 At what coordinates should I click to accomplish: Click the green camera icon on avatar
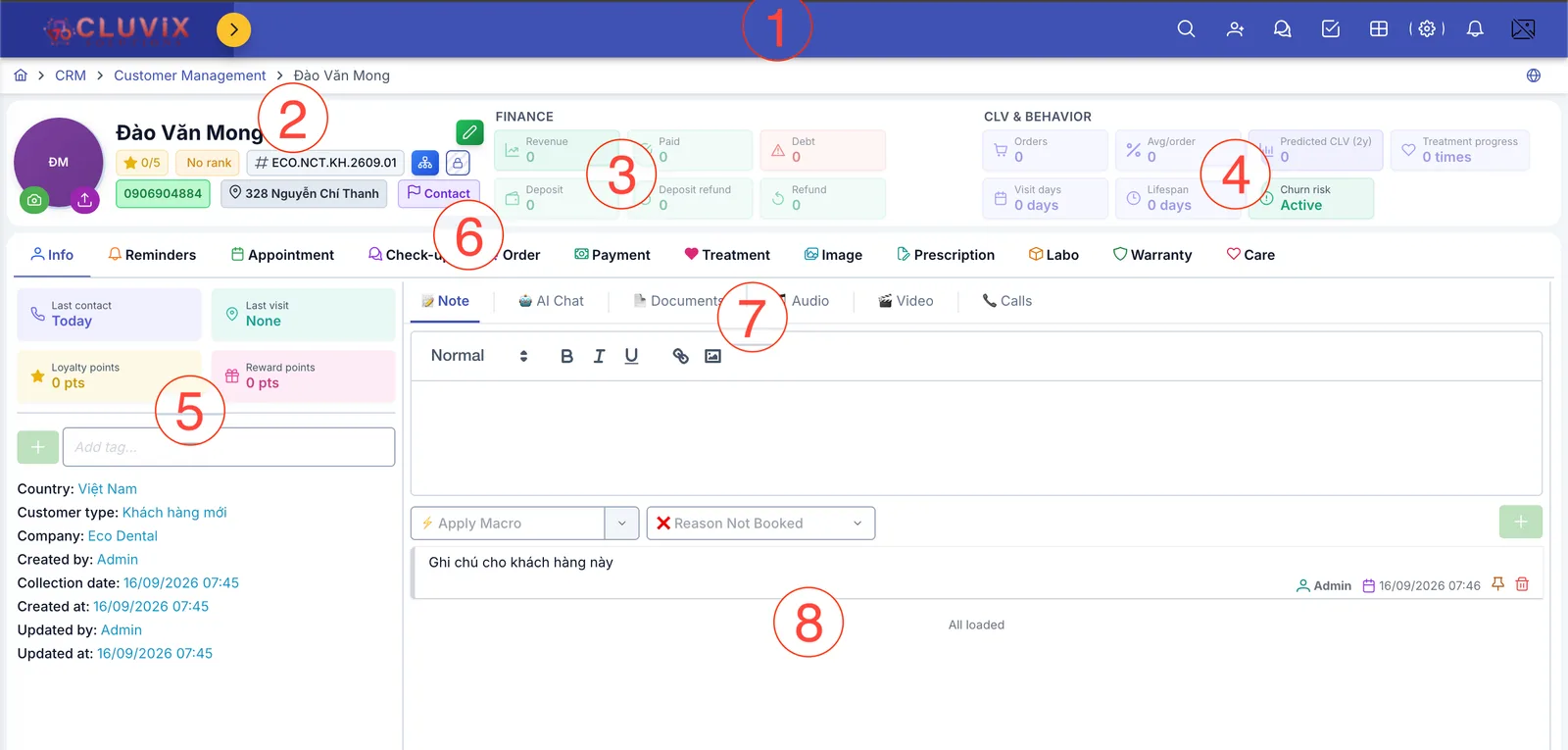(34, 200)
